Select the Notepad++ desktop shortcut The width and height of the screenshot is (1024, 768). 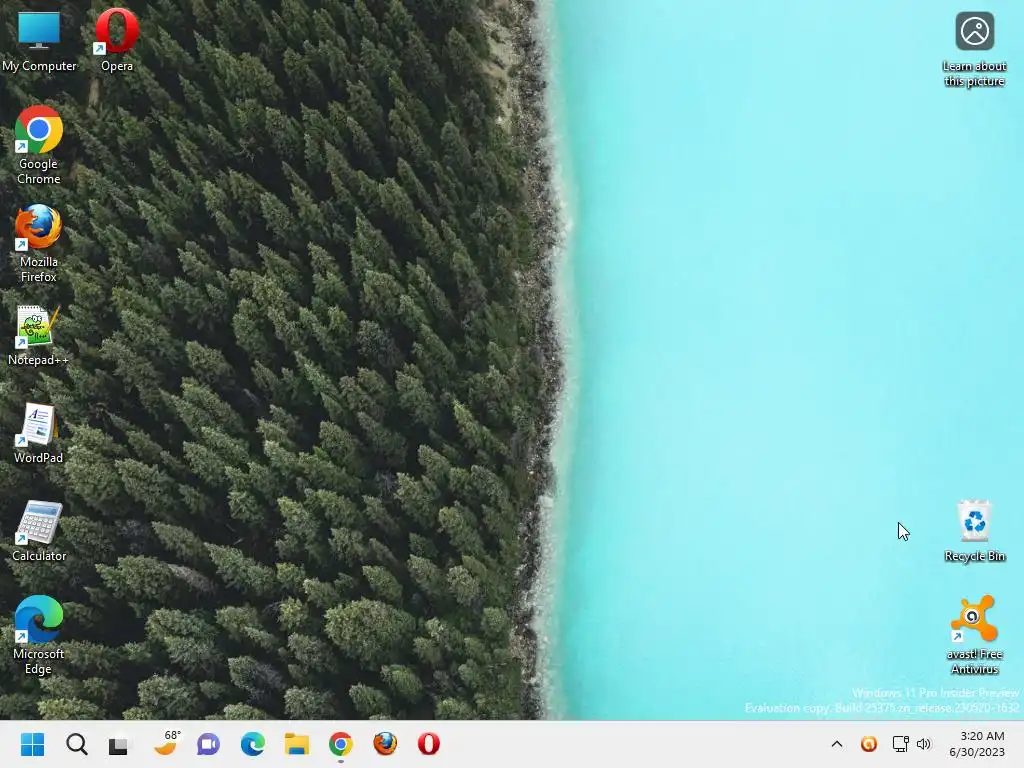(39, 335)
